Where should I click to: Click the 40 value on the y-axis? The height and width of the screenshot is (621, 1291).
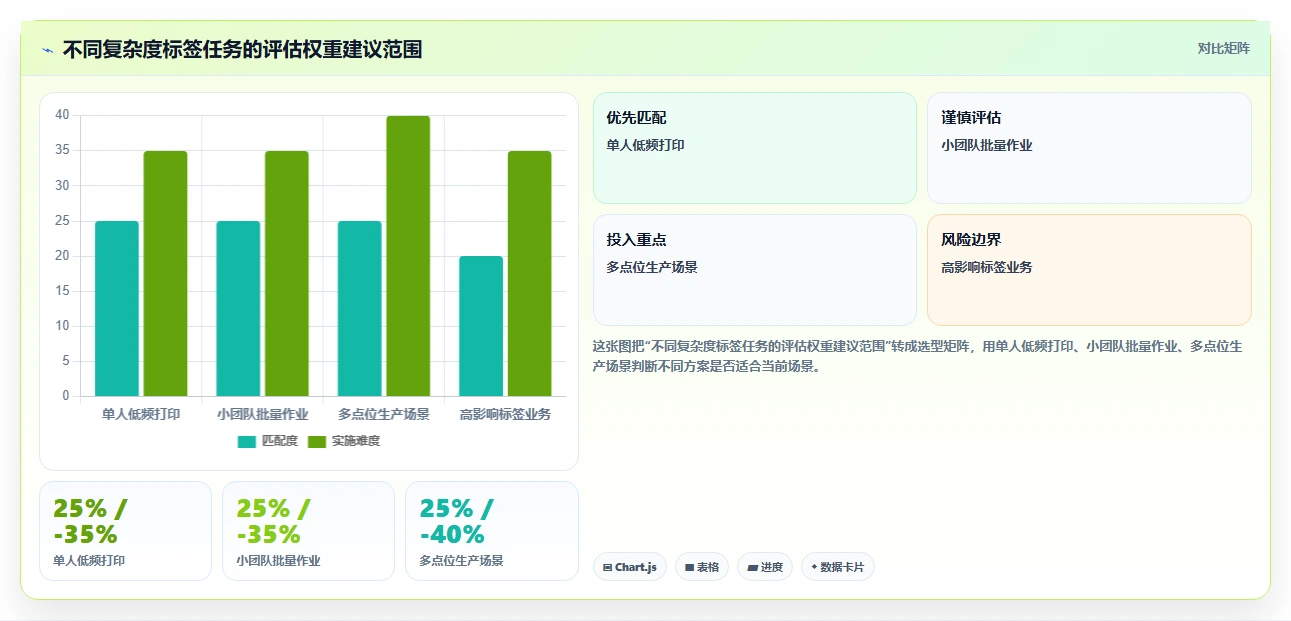coord(62,115)
